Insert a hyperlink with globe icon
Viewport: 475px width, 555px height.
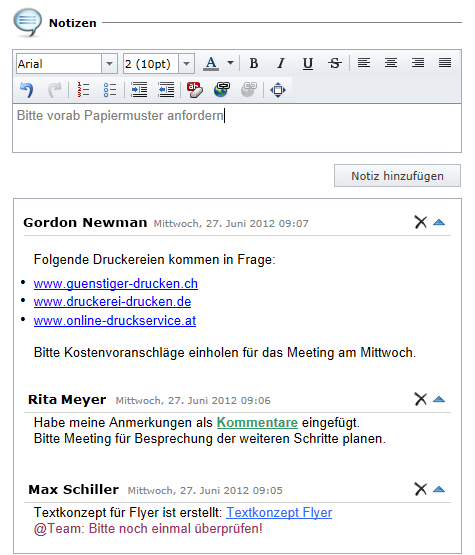tap(222, 90)
